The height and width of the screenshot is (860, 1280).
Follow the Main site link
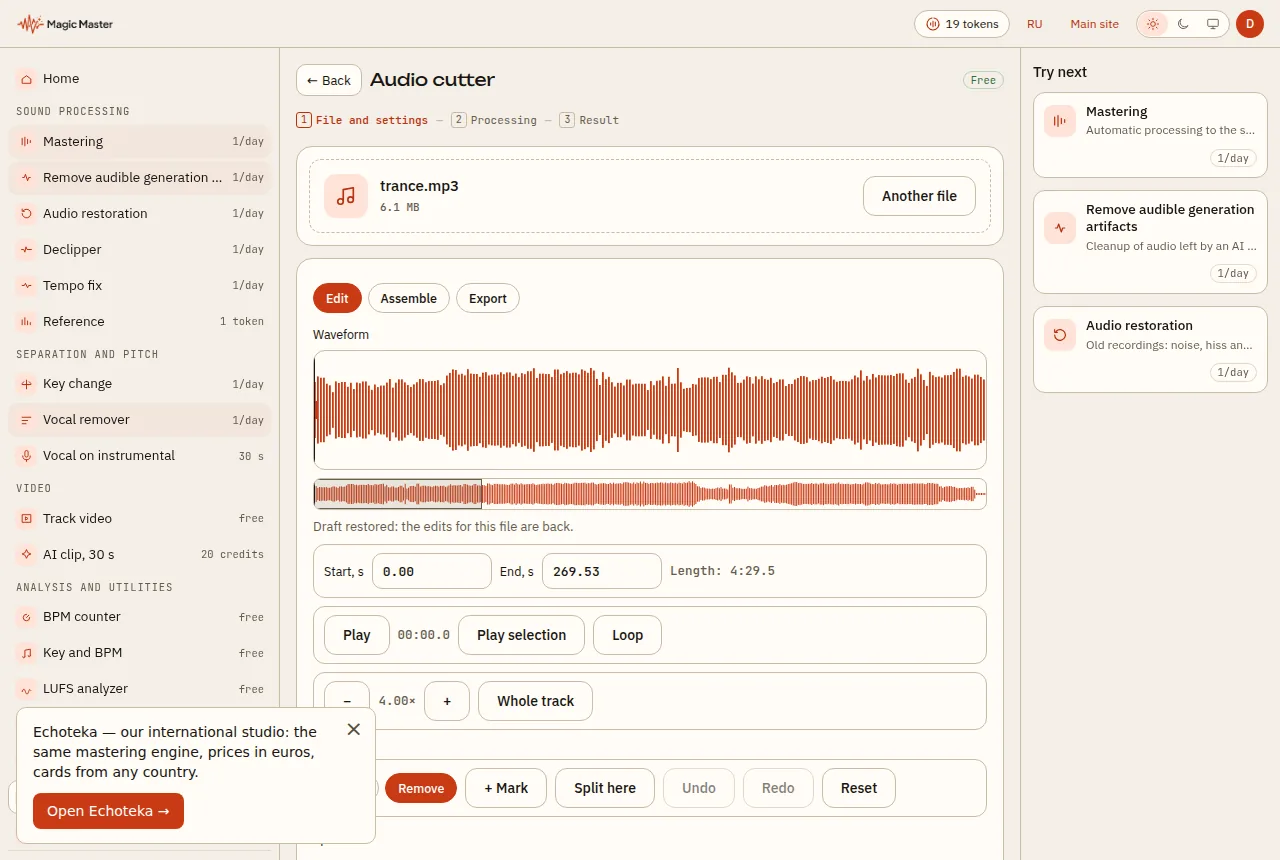coord(1095,24)
